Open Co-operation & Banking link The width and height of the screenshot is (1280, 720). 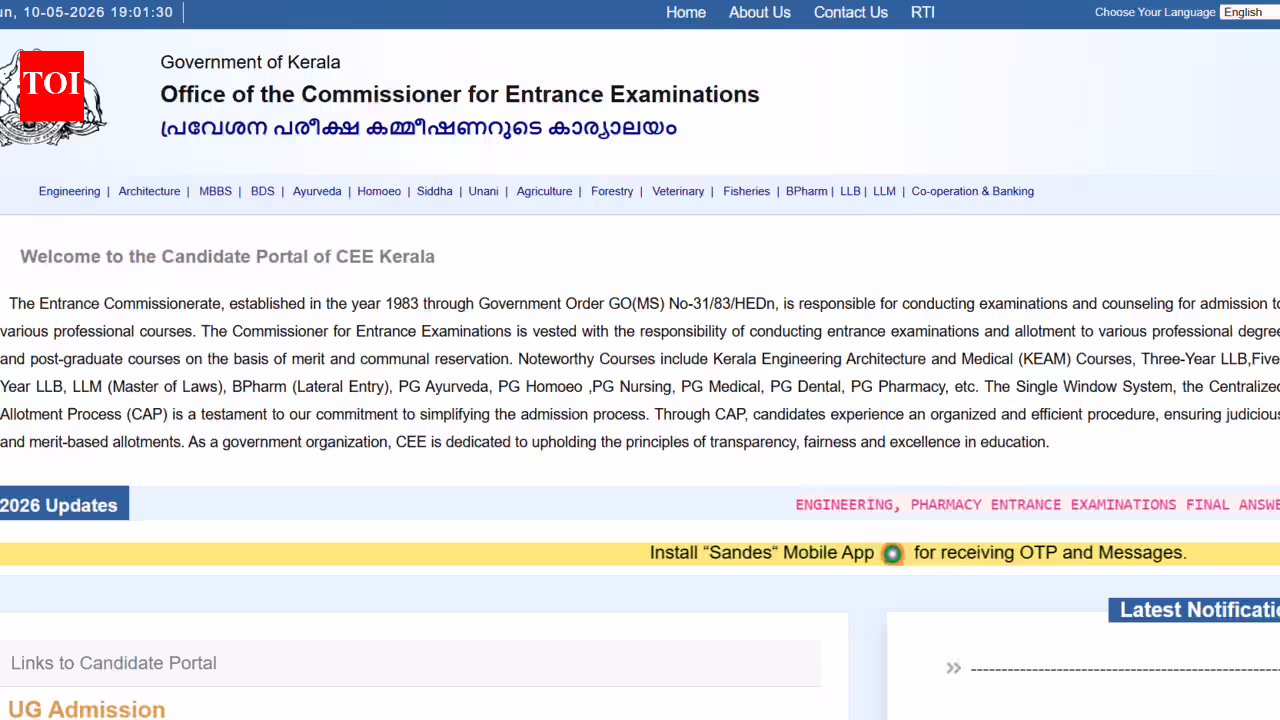click(972, 191)
